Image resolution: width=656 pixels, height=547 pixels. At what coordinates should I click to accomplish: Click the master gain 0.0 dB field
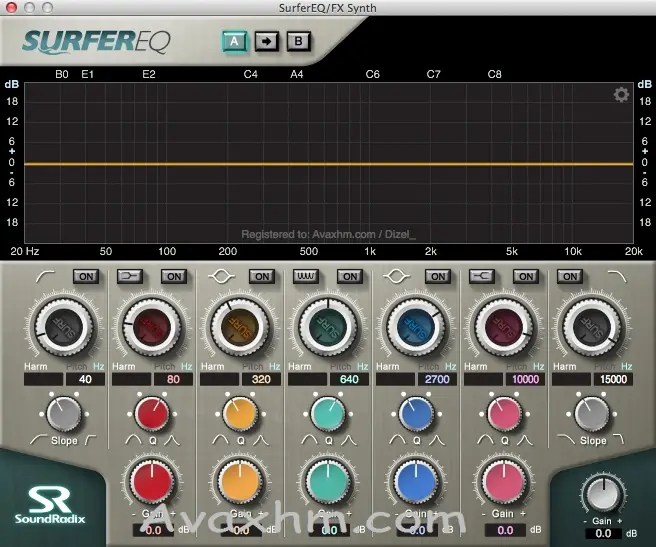pos(603,534)
